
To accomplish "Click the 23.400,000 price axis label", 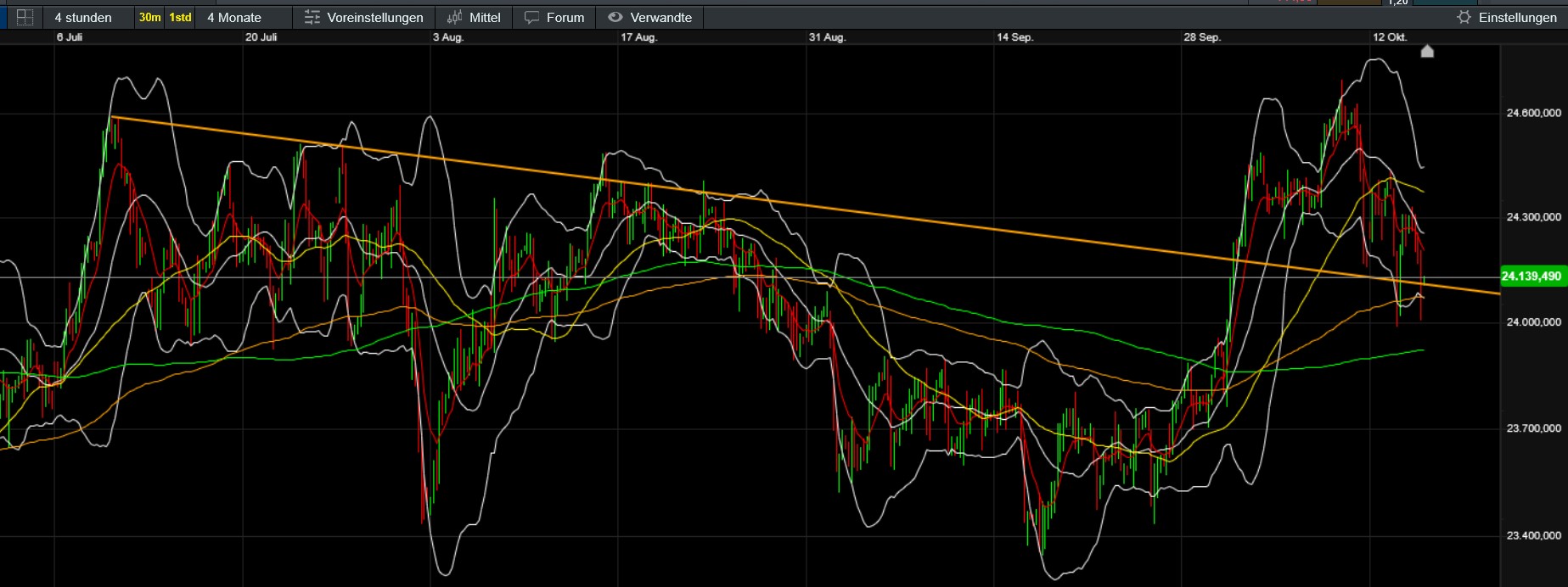I will coord(1533,535).
